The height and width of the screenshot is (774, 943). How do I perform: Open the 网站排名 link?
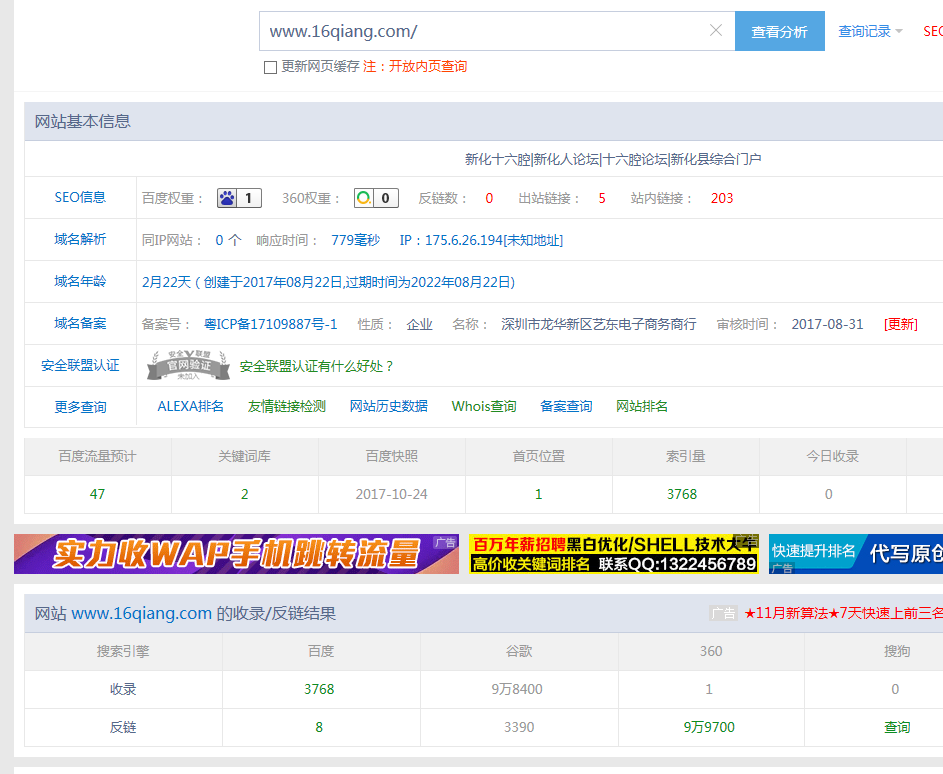coord(642,406)
